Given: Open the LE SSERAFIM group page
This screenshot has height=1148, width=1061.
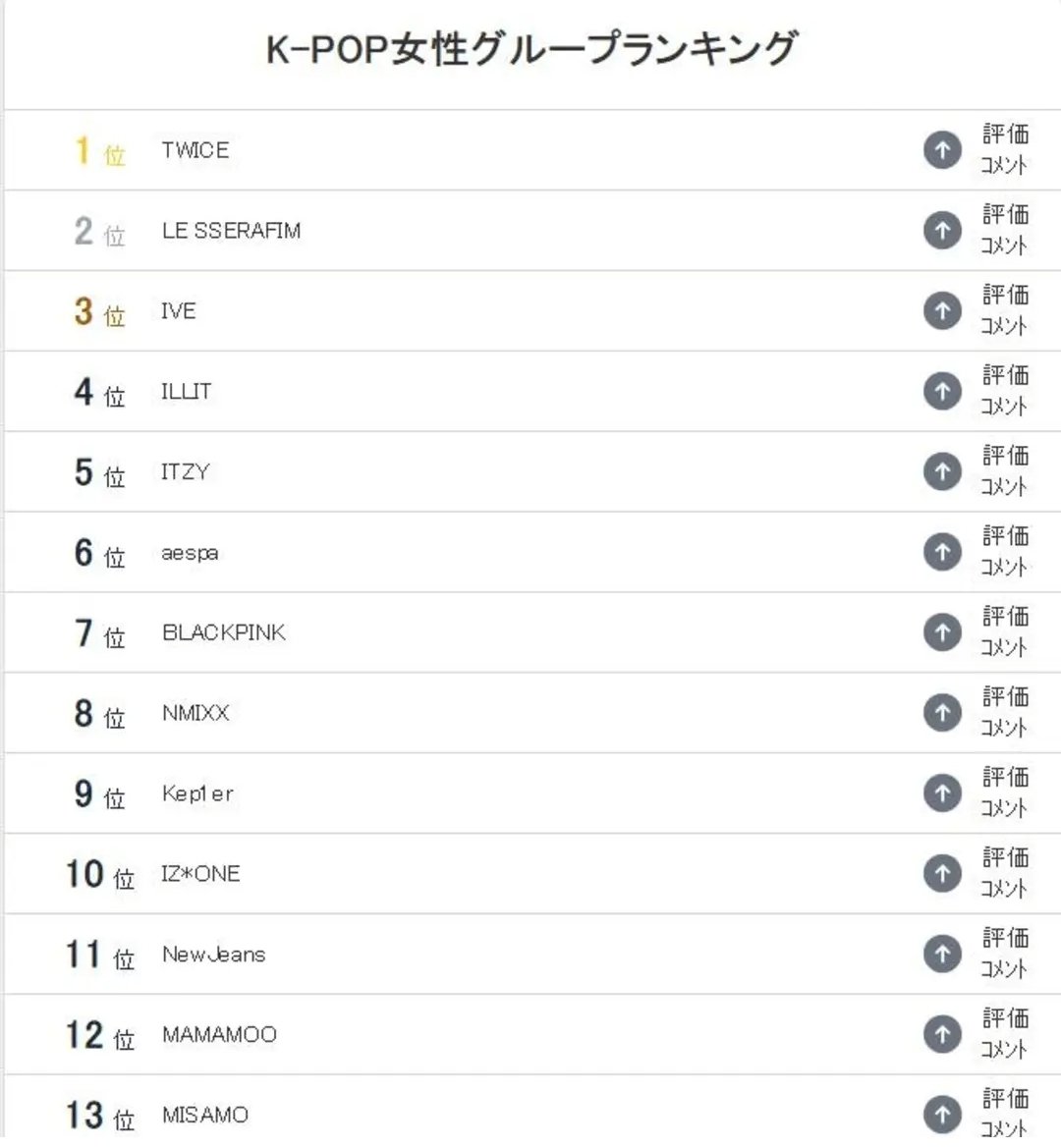Looking at the screenshot, I should point(232,231).
